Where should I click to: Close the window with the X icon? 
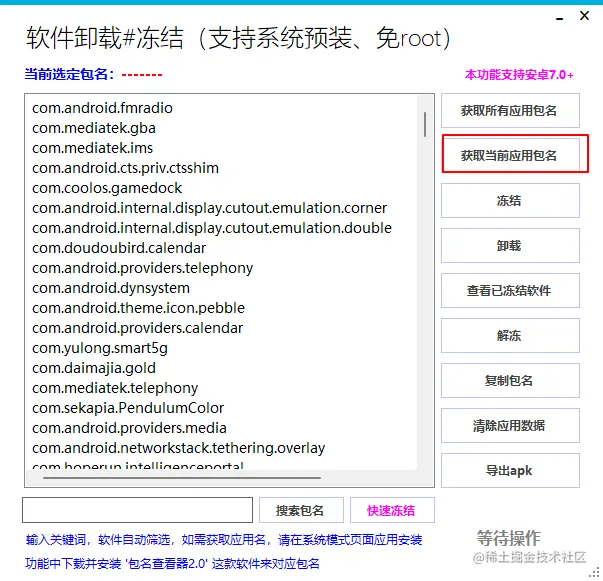585,16
